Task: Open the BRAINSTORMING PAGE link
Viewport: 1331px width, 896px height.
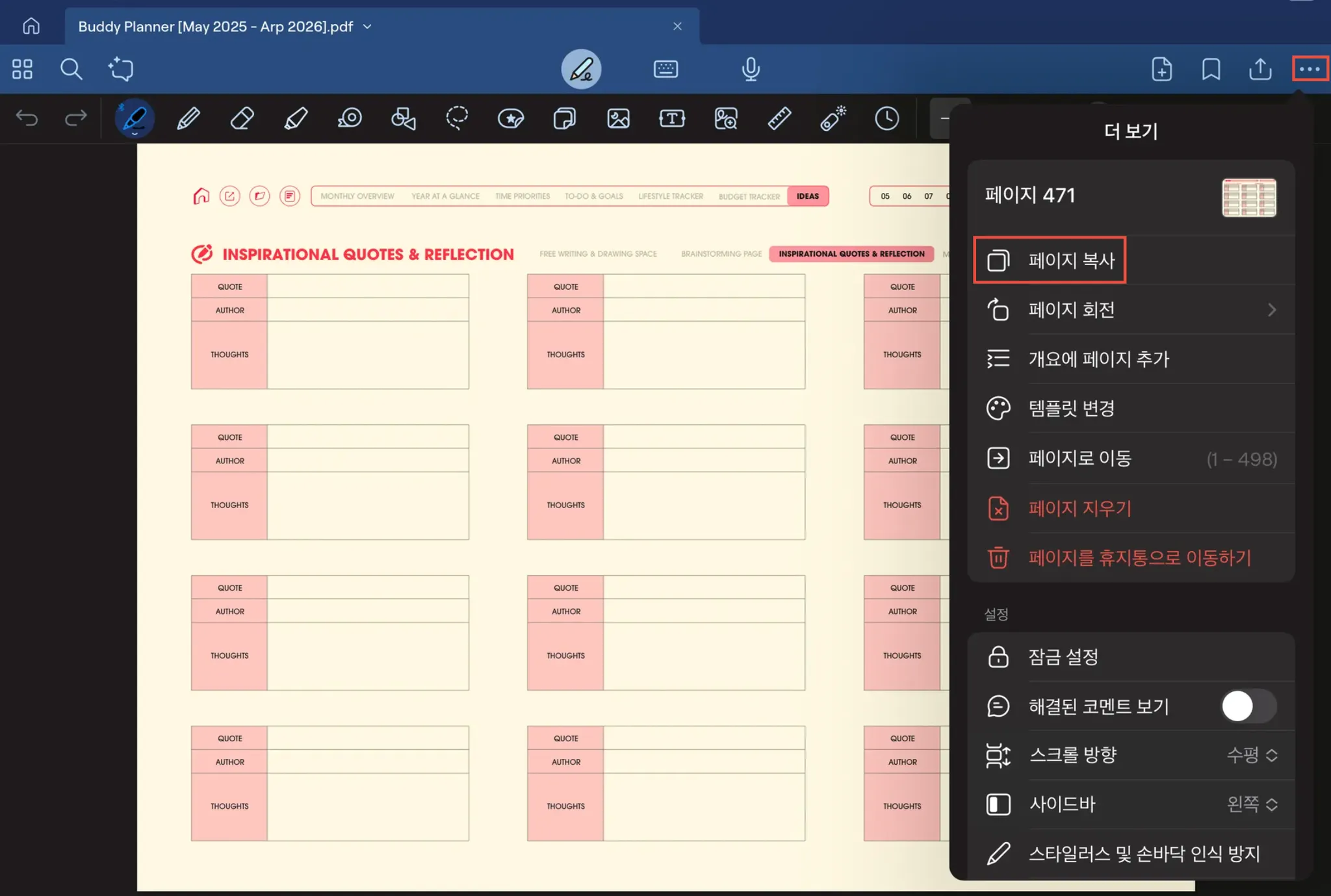Action: pos(721,254)
